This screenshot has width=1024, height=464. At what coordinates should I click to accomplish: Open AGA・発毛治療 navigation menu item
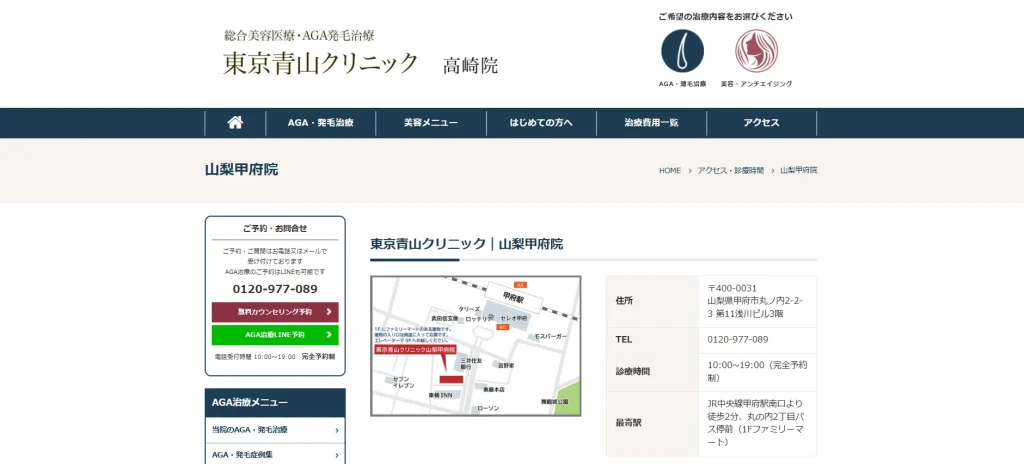pos(321,123)
